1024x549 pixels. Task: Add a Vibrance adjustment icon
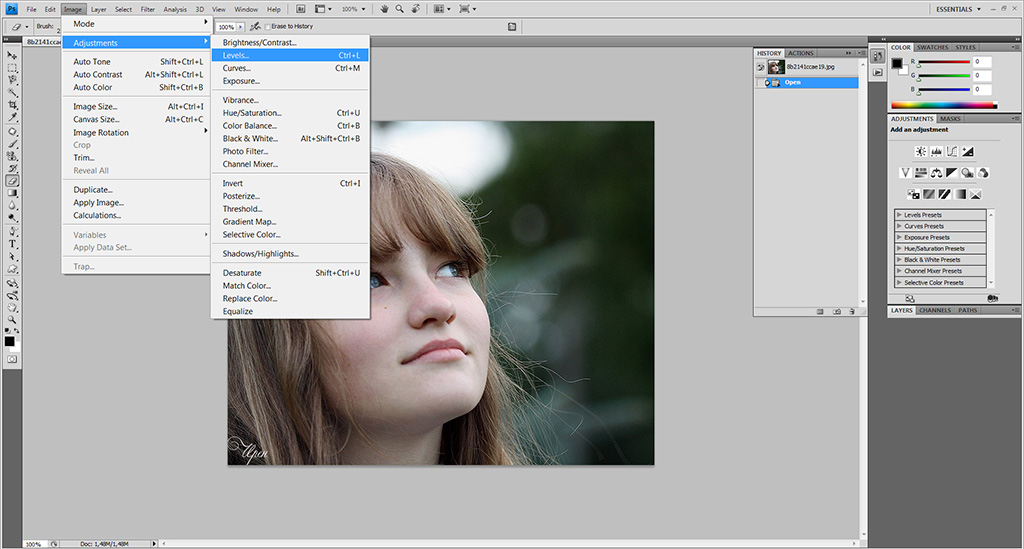(x=905, y=173)
